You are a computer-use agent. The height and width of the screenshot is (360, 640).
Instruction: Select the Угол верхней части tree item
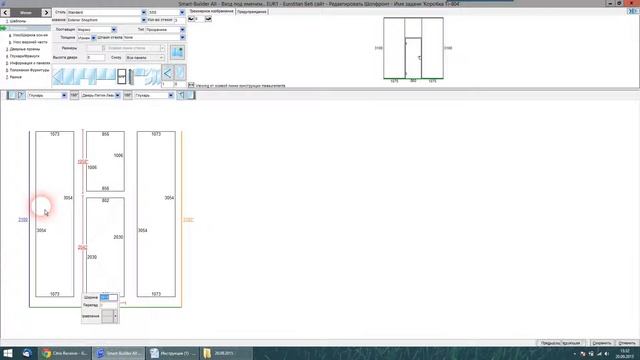[x=30, y=42]
